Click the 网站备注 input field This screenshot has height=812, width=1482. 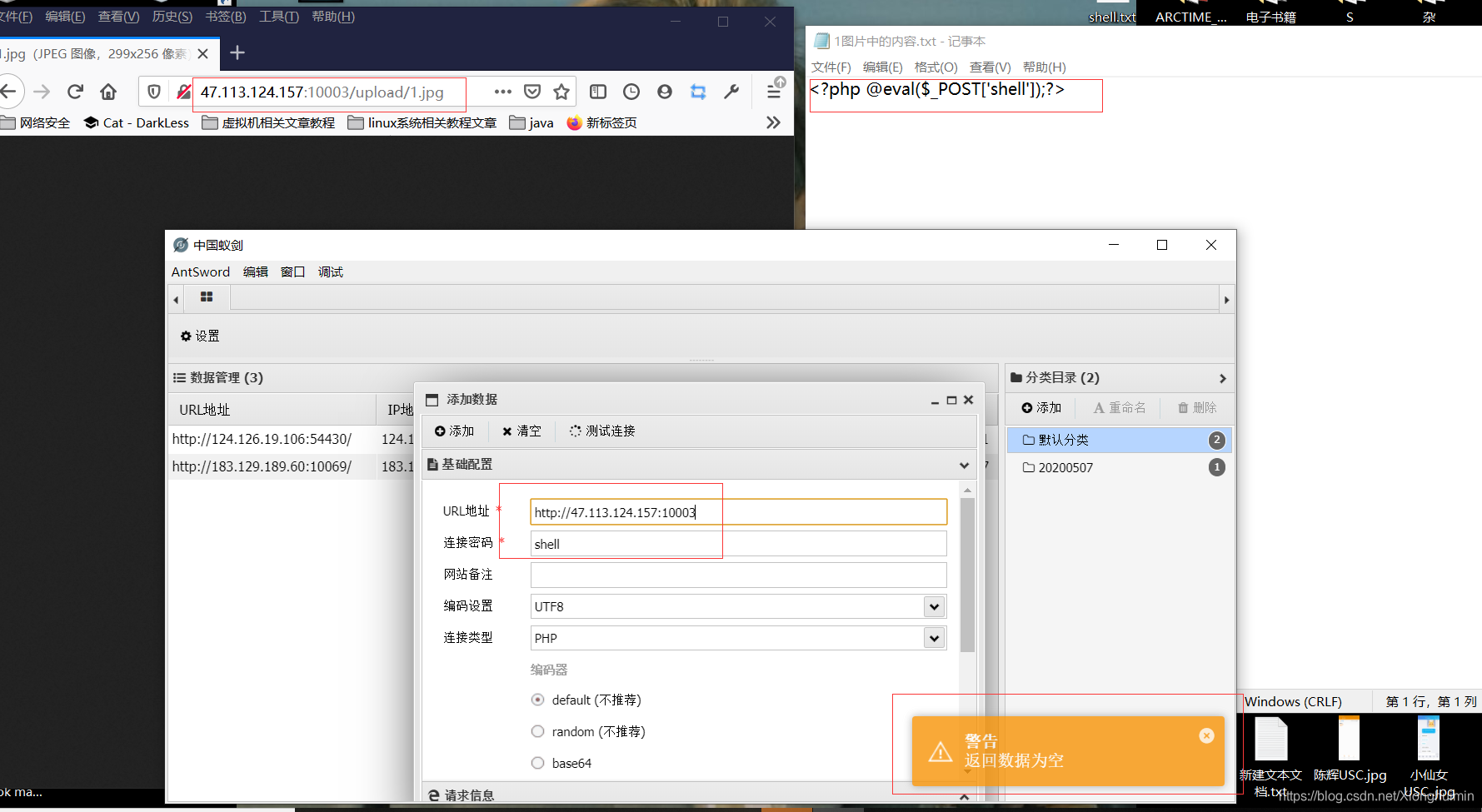[x=738, y=575]
